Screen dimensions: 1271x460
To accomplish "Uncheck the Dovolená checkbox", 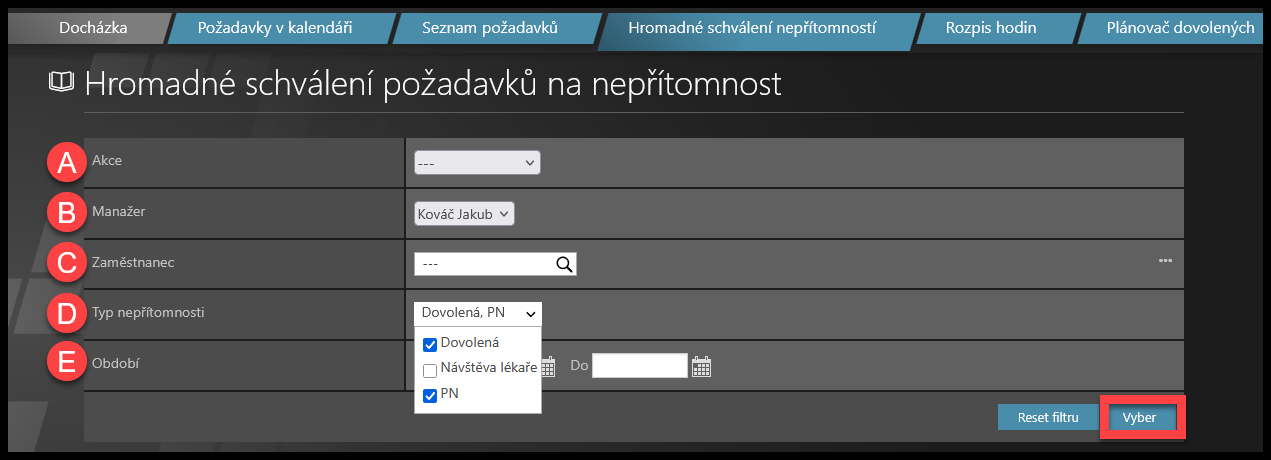I will [x=430, y=344].
